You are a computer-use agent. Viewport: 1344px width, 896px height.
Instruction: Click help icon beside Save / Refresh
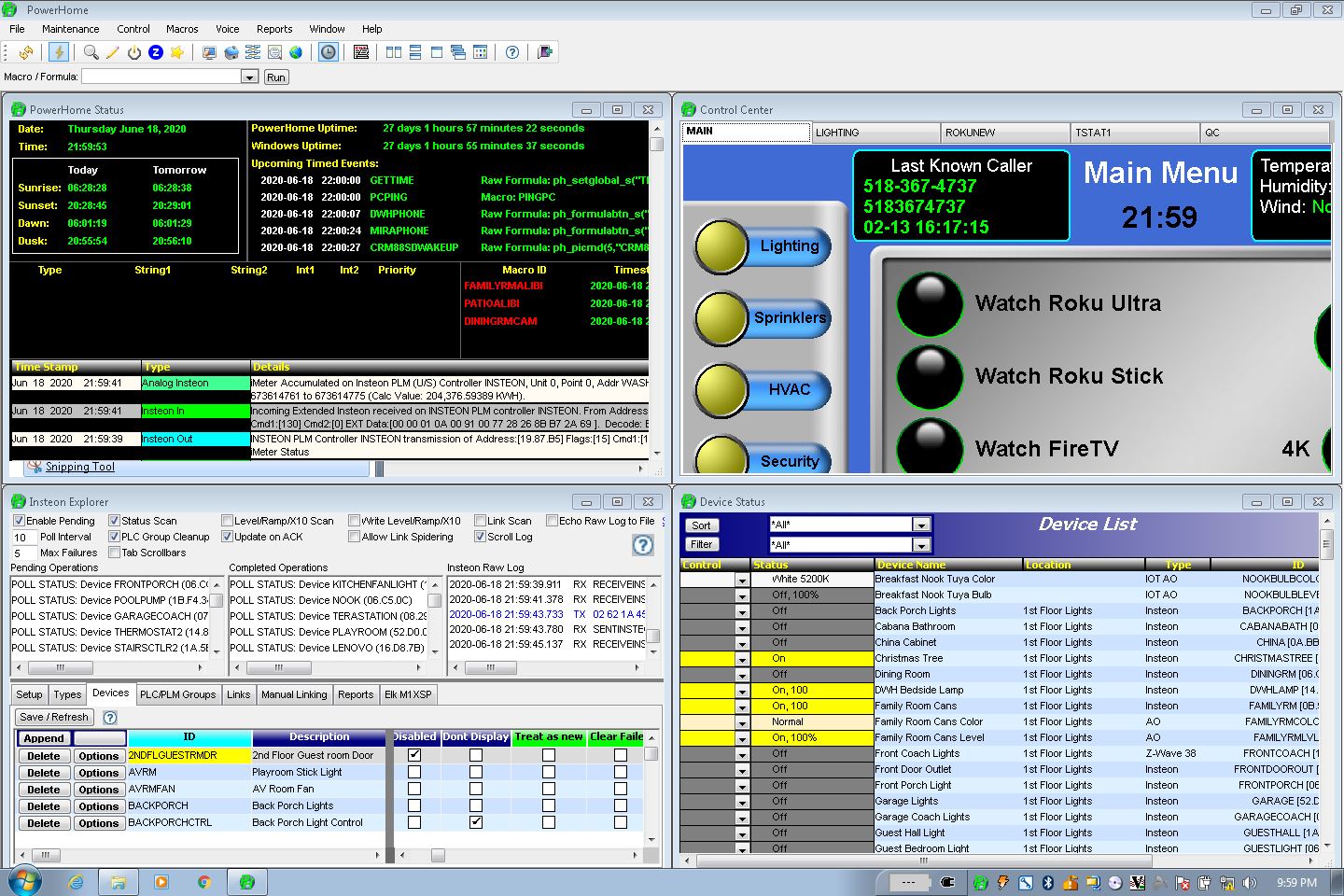[110, 718]
